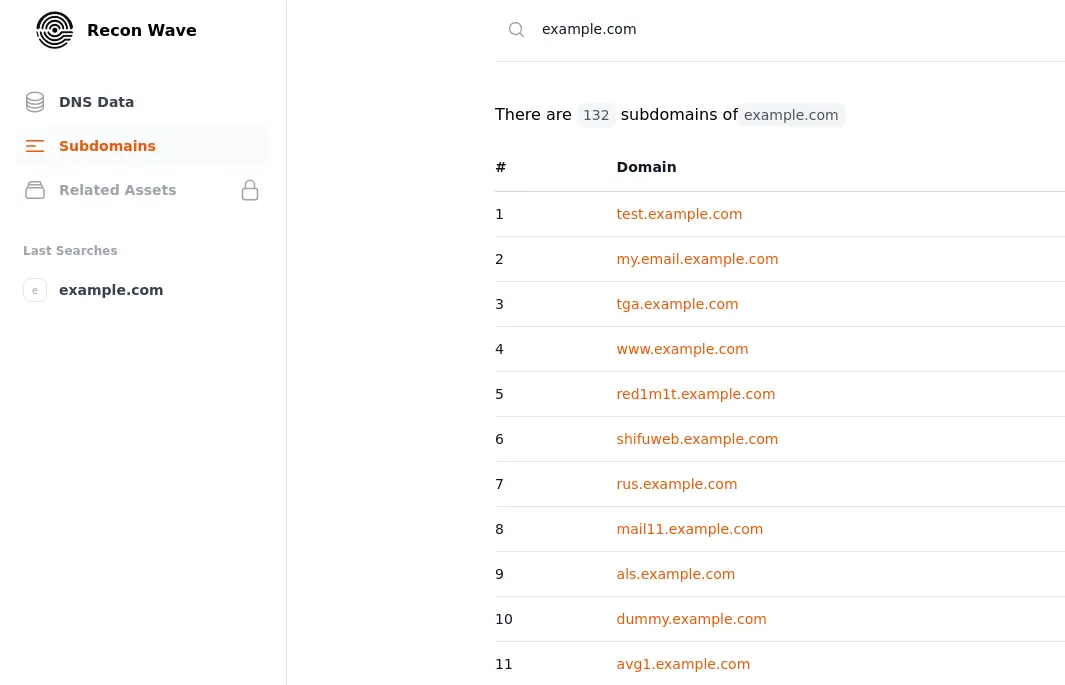The width and height of the screenshot is (1065, 685).
Task: Click the 'e' avatar of last search
Action: (35, 290)
